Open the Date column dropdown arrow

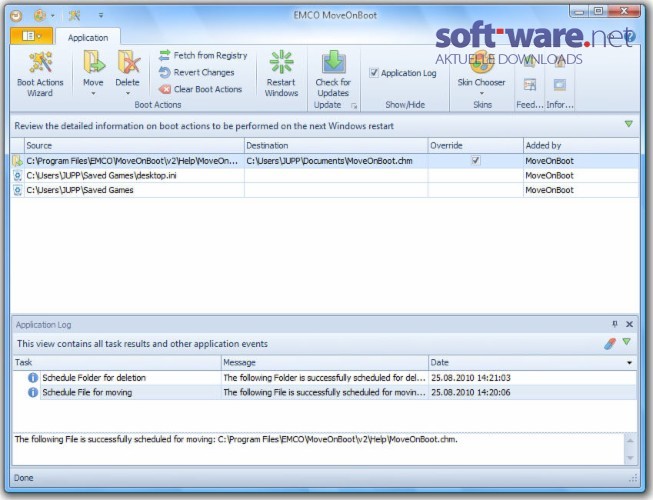629,363
